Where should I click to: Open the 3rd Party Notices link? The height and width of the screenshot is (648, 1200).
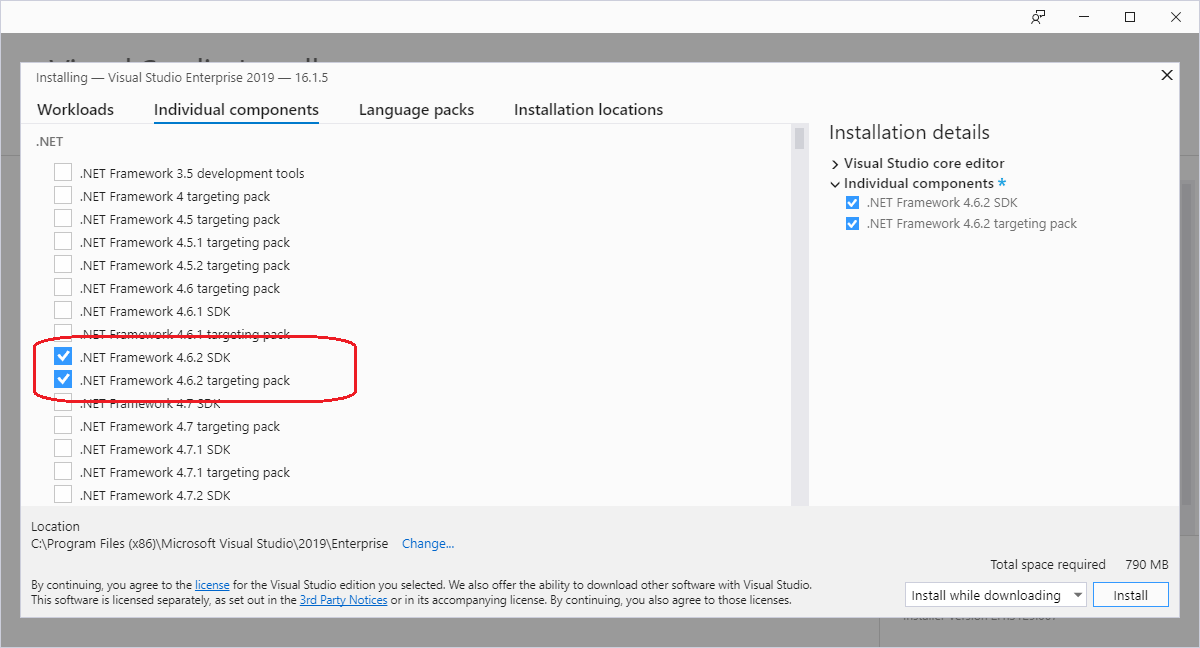tap(343, 601)
